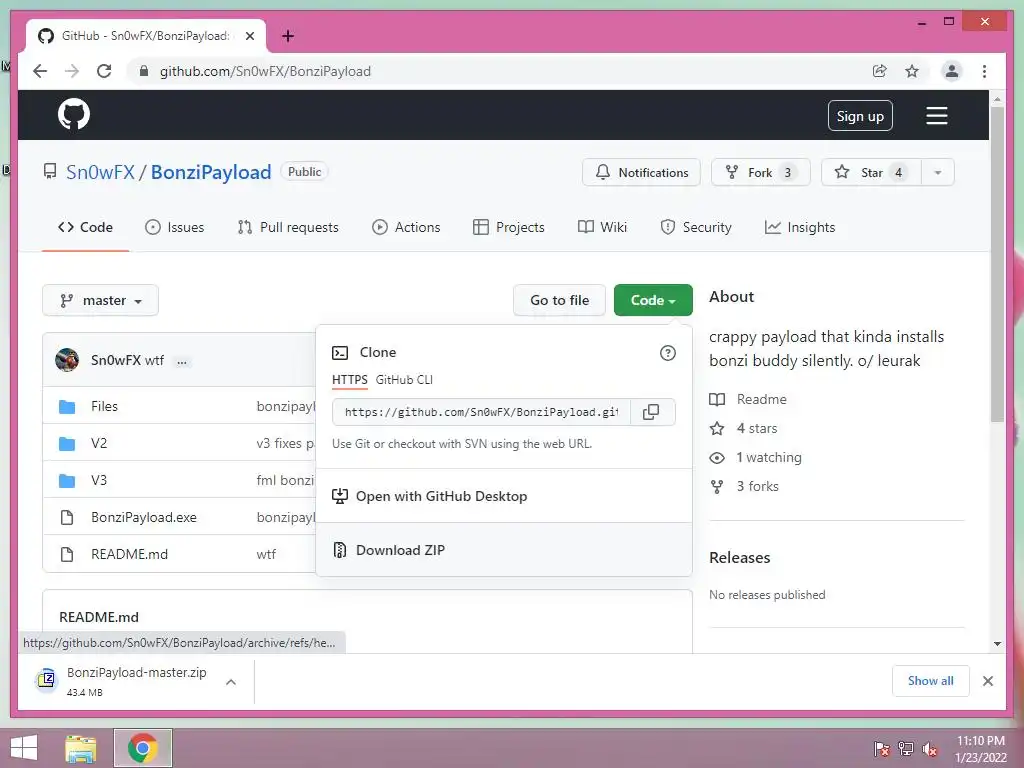Open the Windows Start button
The height and width of the screenshot is (768, 1024).
24,748
